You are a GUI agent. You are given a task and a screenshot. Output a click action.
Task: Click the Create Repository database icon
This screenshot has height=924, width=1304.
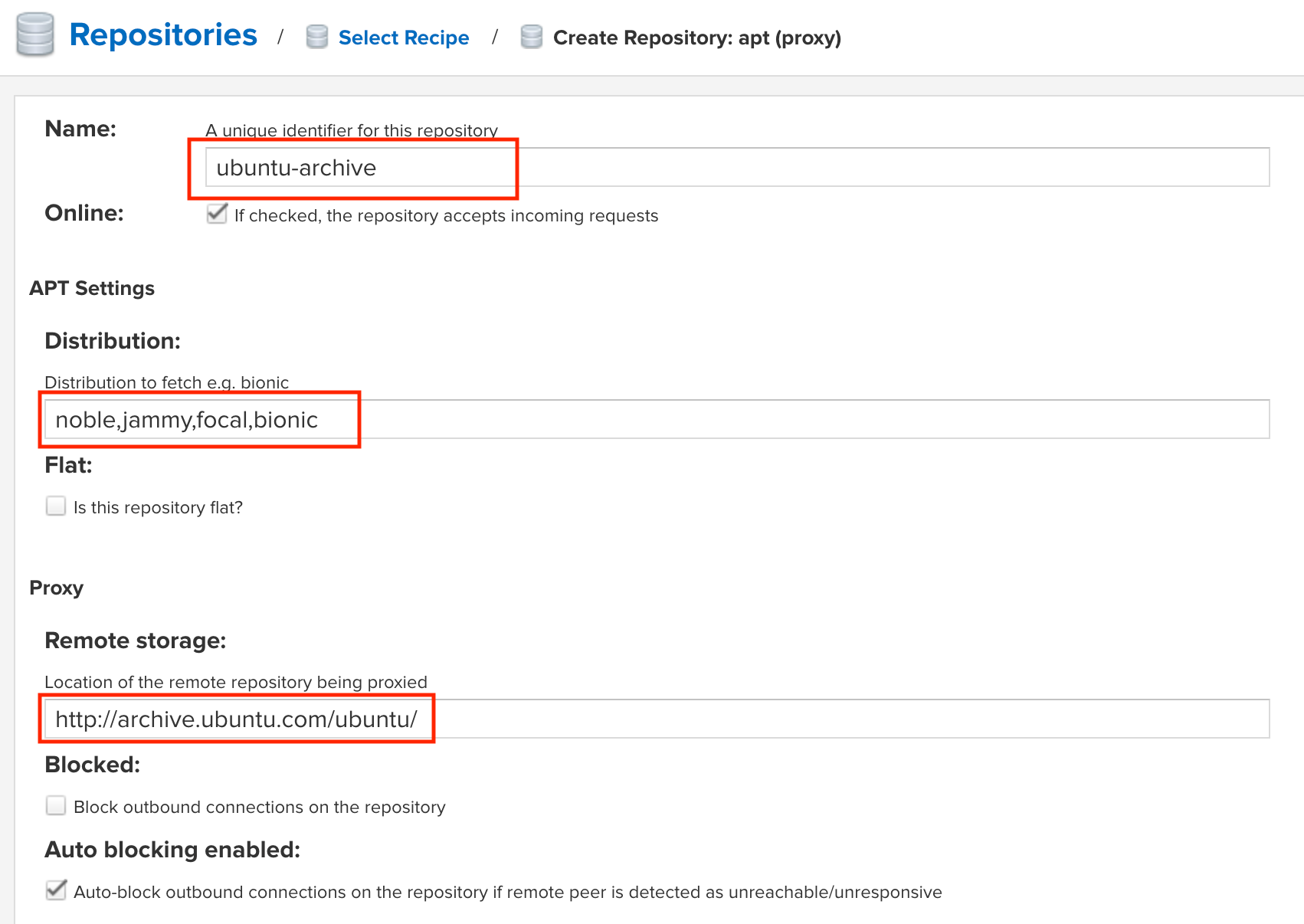(x=531, y=37)
